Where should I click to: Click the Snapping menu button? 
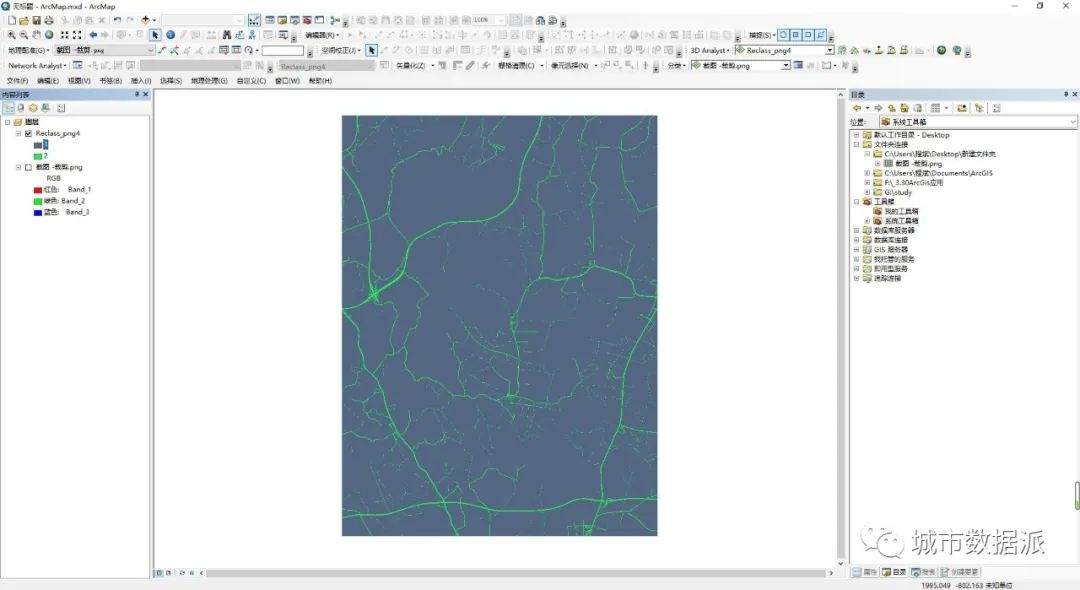[762, 35]
